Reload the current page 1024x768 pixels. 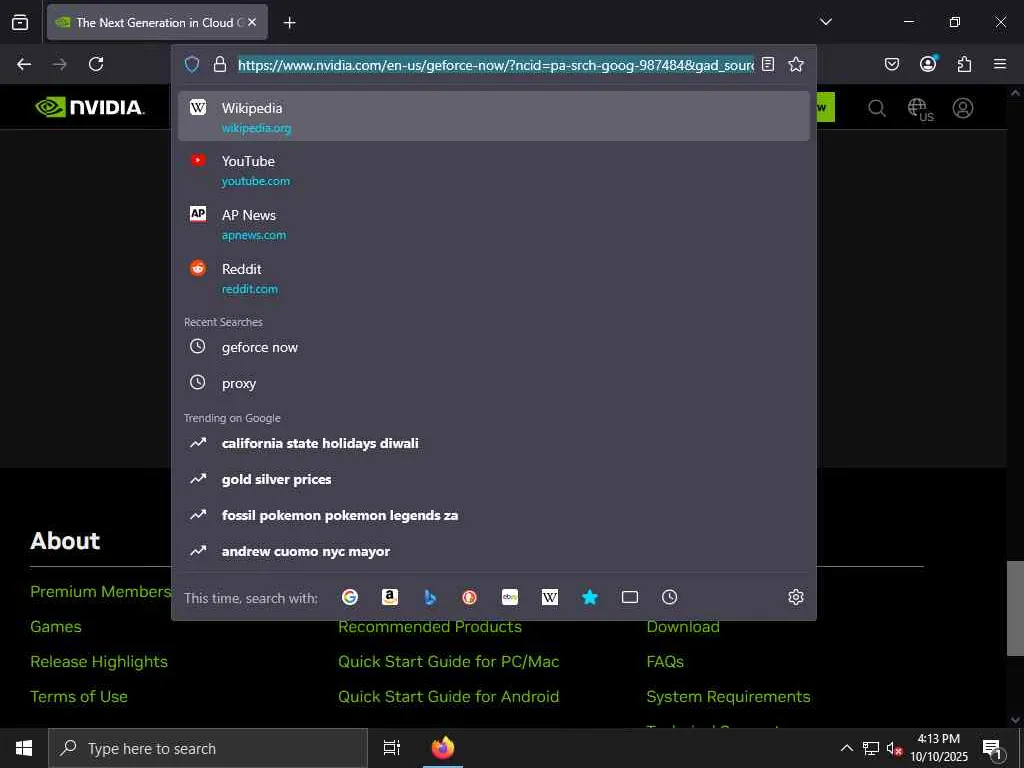pos(96,64)
